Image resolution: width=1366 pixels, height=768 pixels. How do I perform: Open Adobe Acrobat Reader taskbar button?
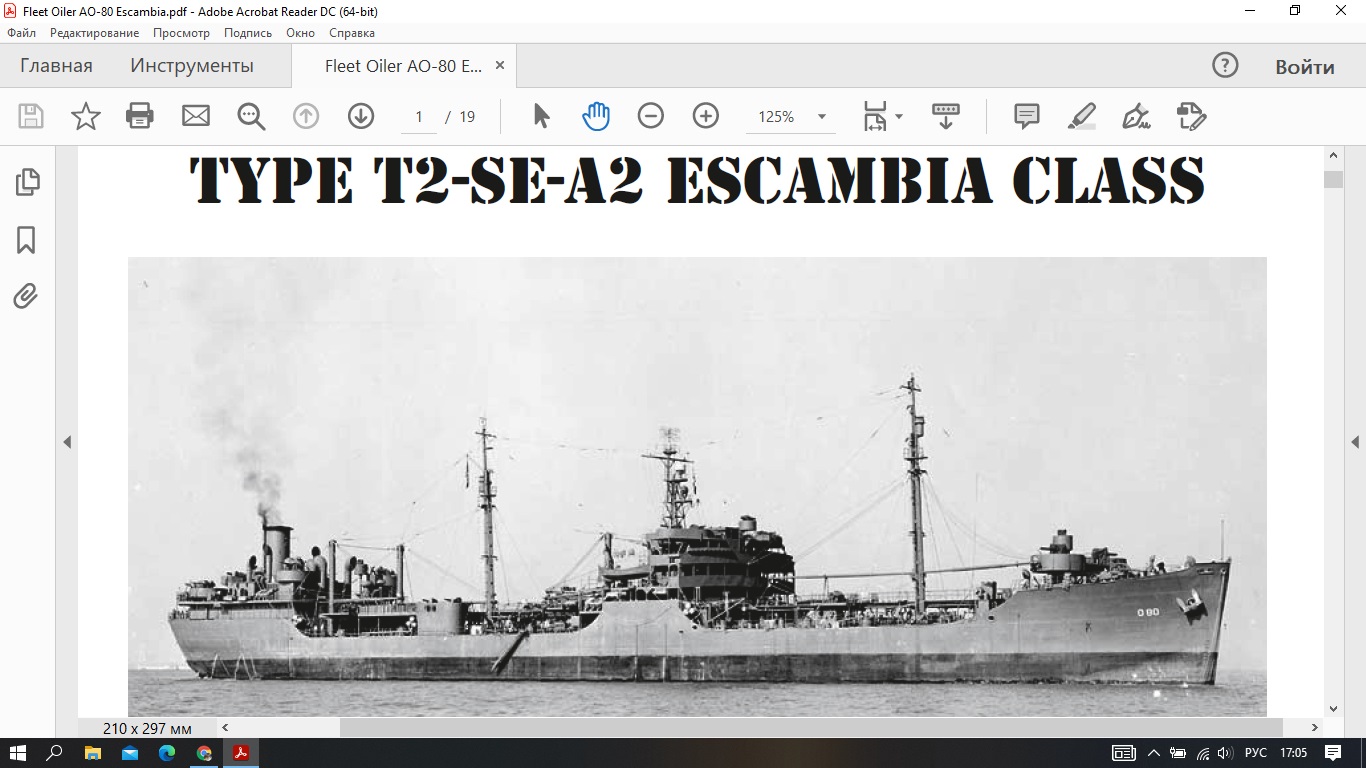241,753
